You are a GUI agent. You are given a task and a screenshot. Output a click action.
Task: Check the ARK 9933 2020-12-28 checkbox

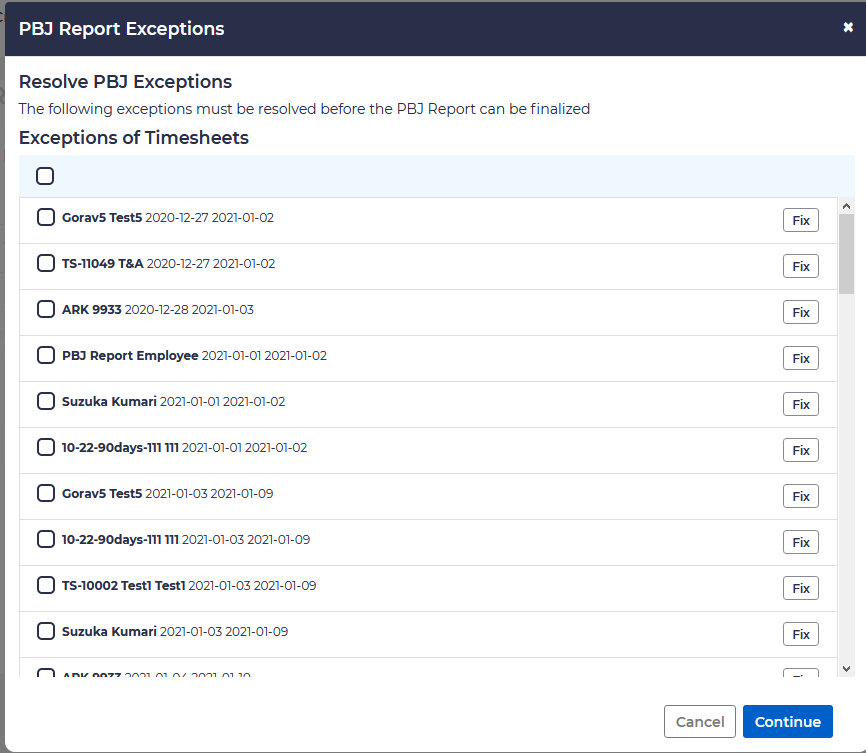coord(46,309)
